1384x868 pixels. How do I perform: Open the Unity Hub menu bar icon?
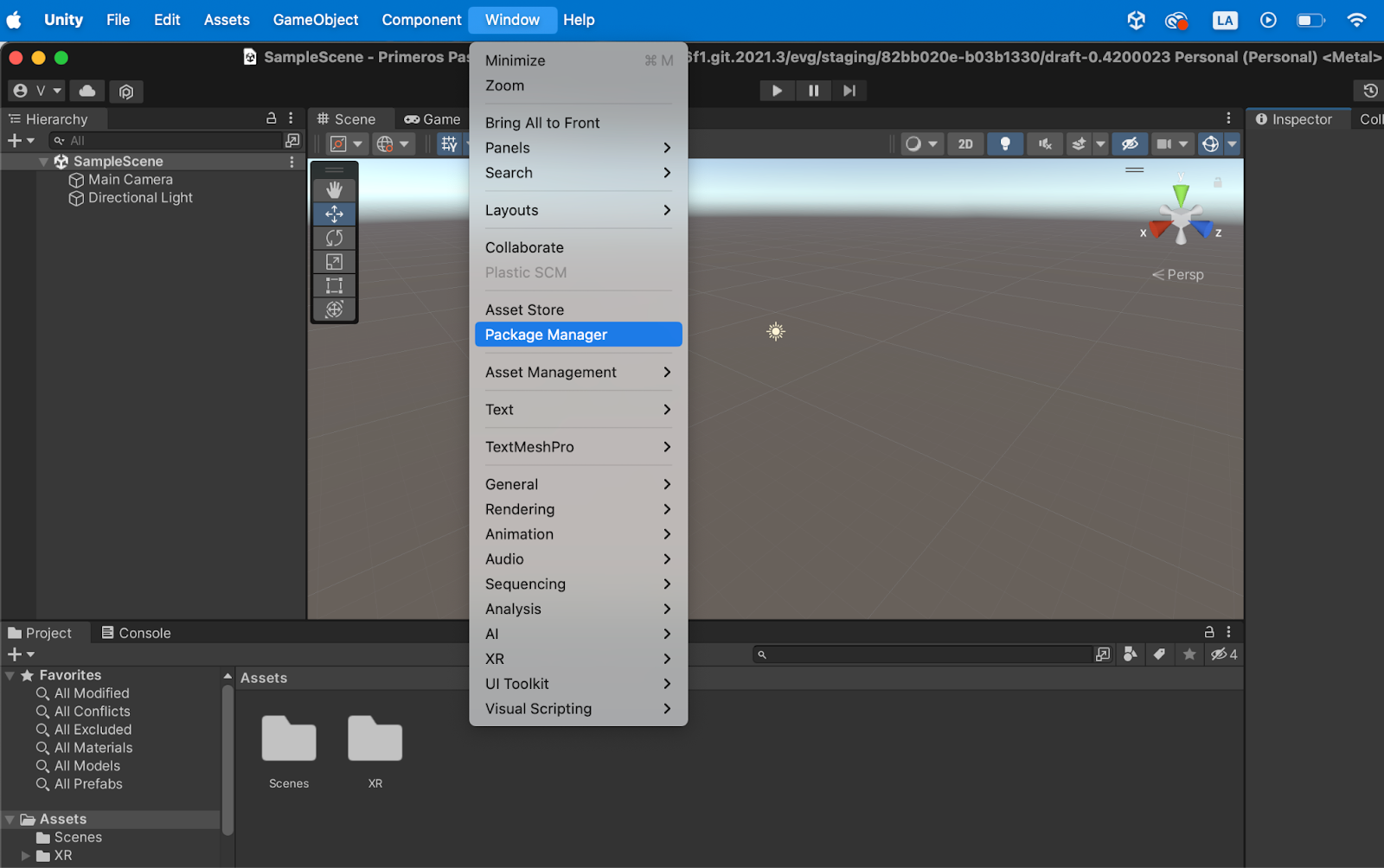point(1137,20)
